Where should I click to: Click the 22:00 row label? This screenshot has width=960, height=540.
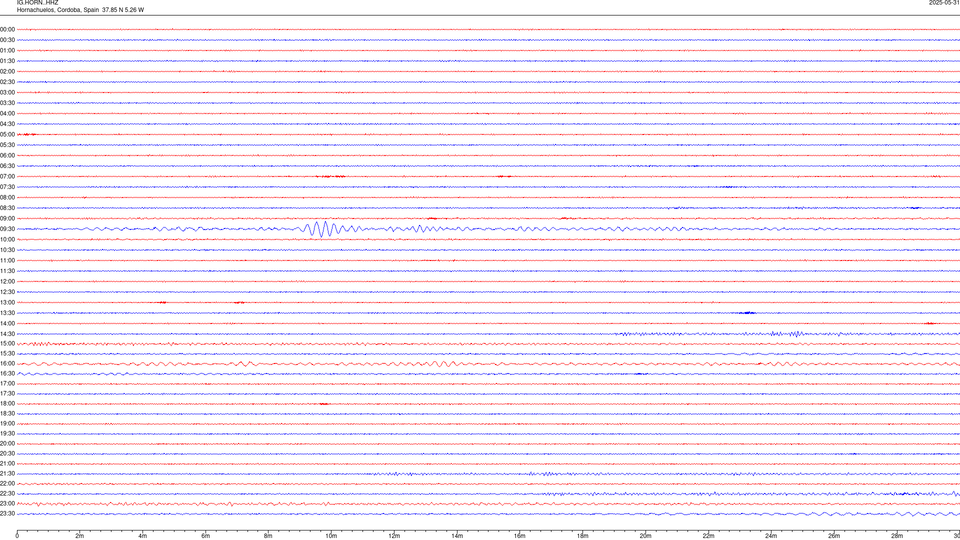pyautogui.click(x=7, y=484)
